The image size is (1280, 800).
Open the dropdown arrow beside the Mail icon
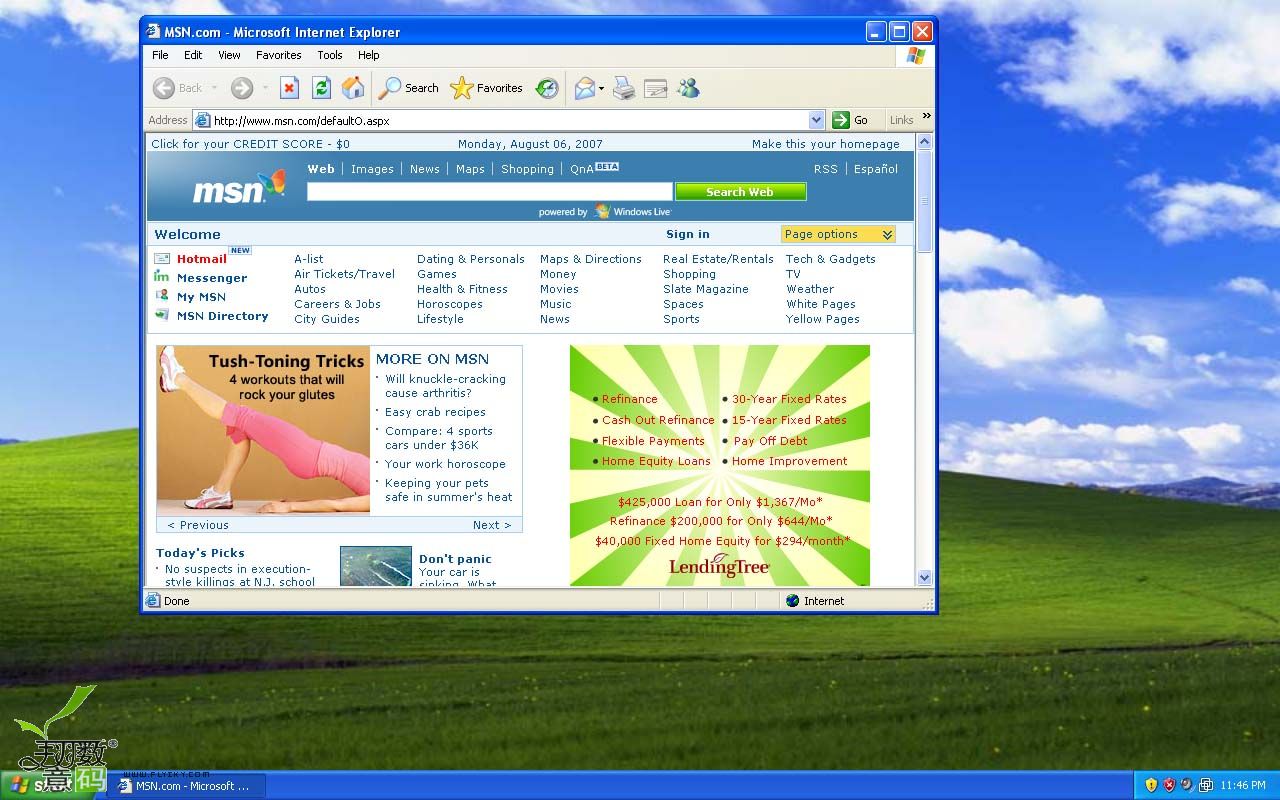pos(601,89)
